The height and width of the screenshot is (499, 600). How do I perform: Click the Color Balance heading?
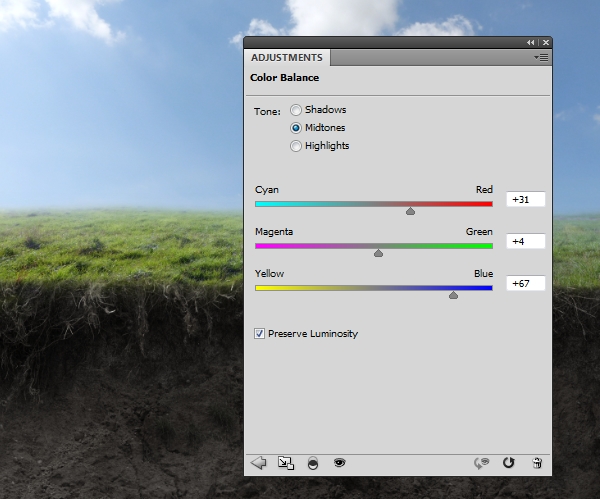click(x=284, y=78)
